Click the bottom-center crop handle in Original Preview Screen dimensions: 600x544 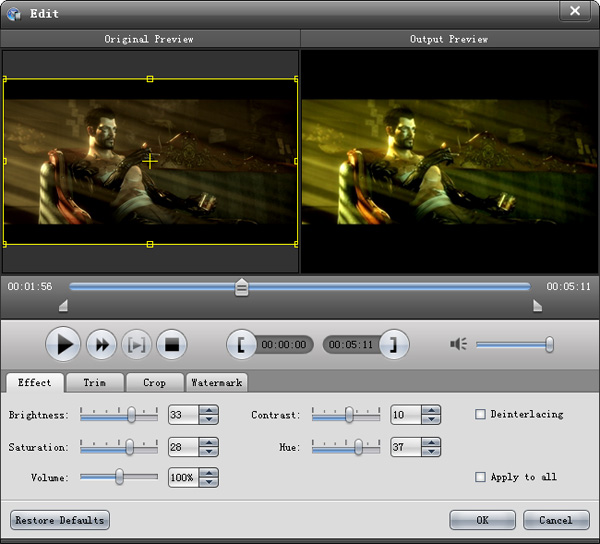[x=150, y=244]
